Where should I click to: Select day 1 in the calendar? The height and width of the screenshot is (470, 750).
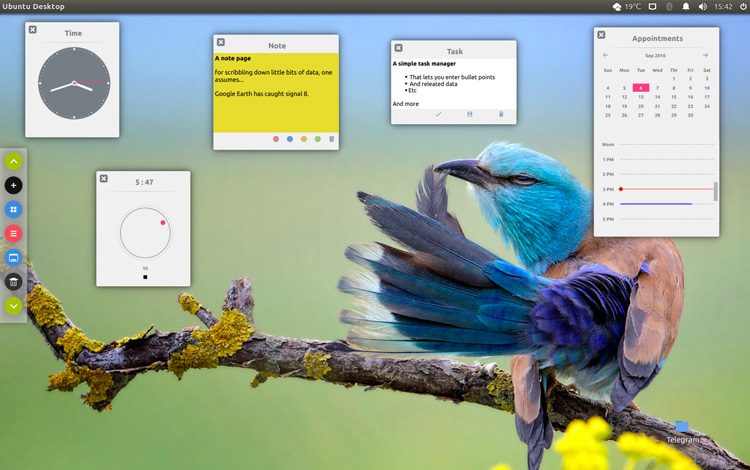tap(674, 79)
